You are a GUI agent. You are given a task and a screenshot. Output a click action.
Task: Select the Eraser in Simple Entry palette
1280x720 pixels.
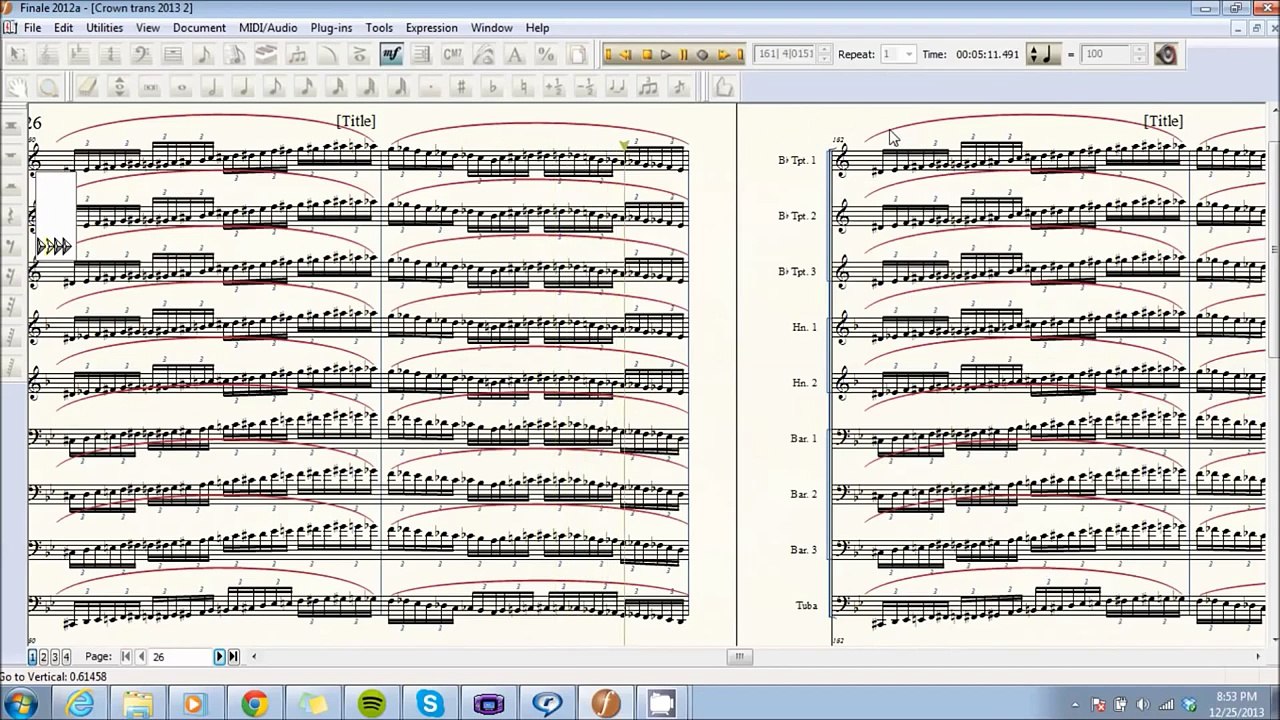[x=88, y=87]
